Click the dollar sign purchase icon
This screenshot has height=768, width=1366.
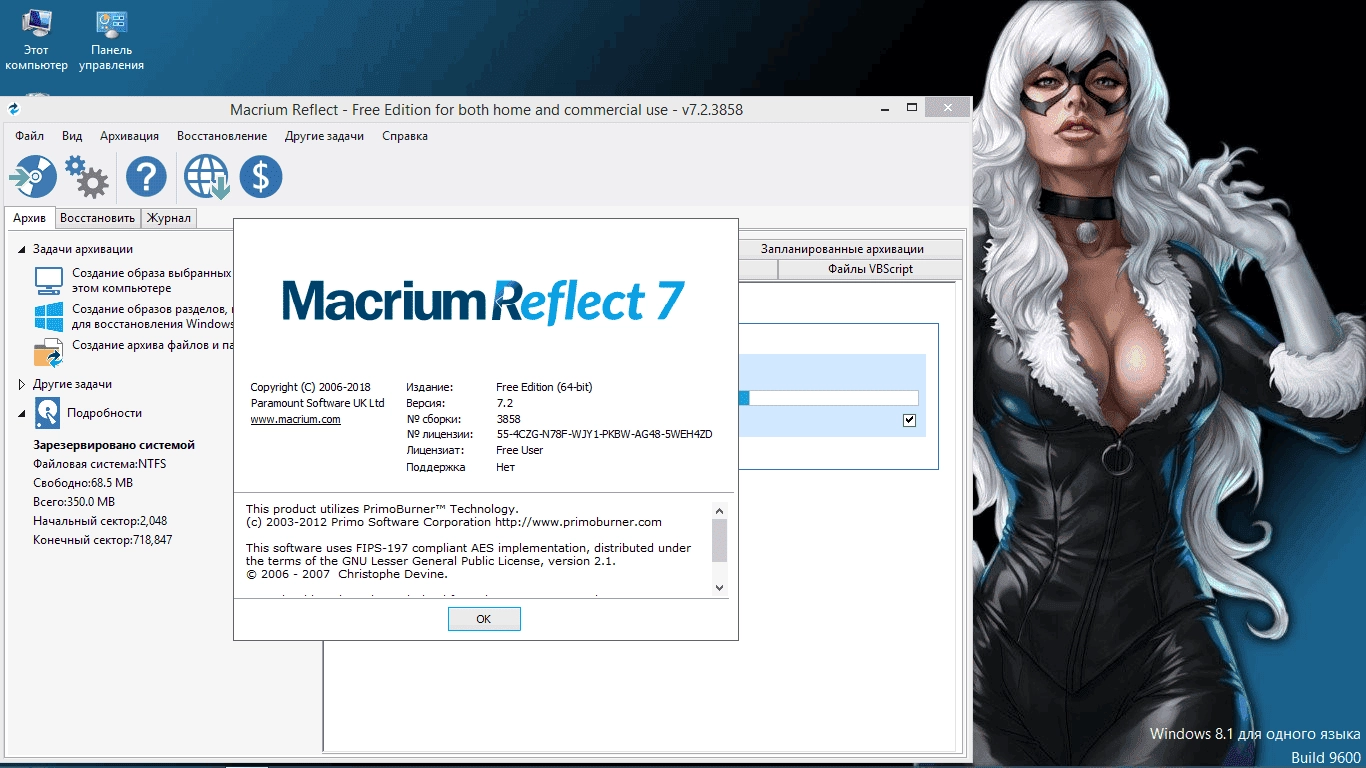261,178
